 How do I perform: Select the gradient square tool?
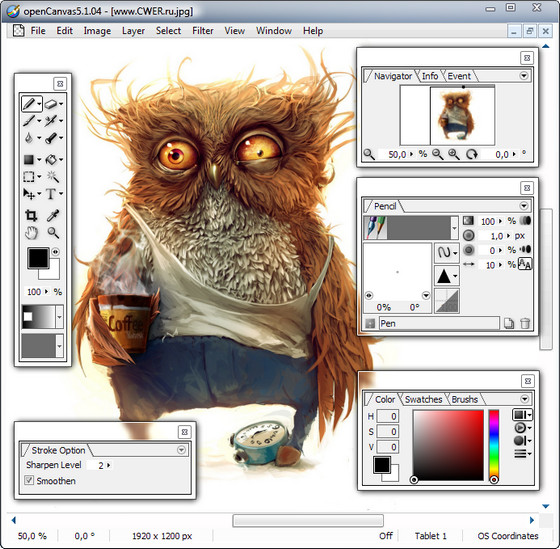pyautogui.click(x=29, y=159)
